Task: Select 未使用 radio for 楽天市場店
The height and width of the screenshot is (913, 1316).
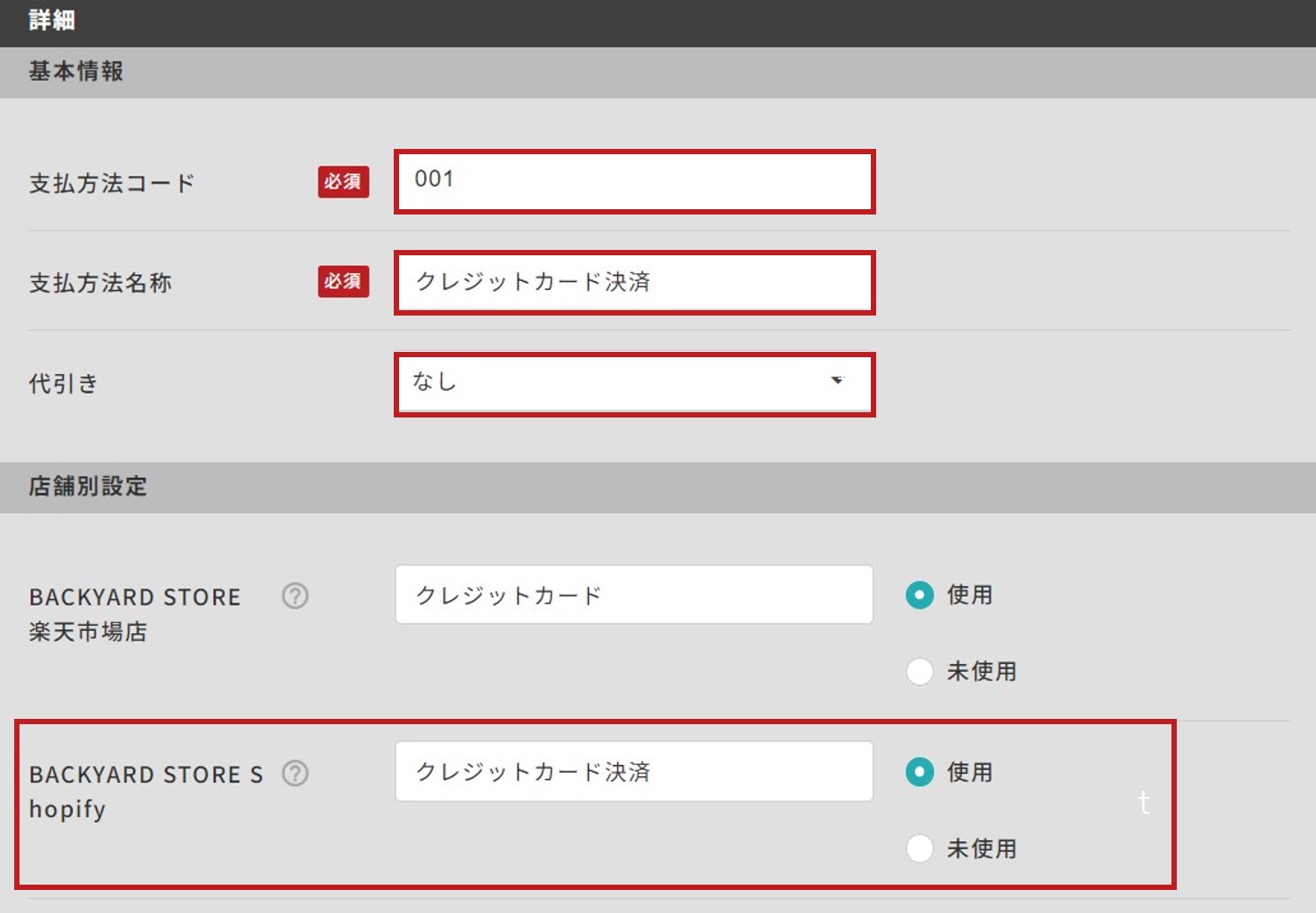Action: (920, 671)
